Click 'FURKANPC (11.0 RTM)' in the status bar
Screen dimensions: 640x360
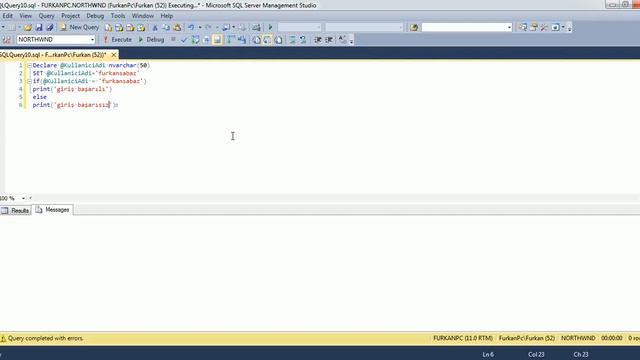click(463, 338)
